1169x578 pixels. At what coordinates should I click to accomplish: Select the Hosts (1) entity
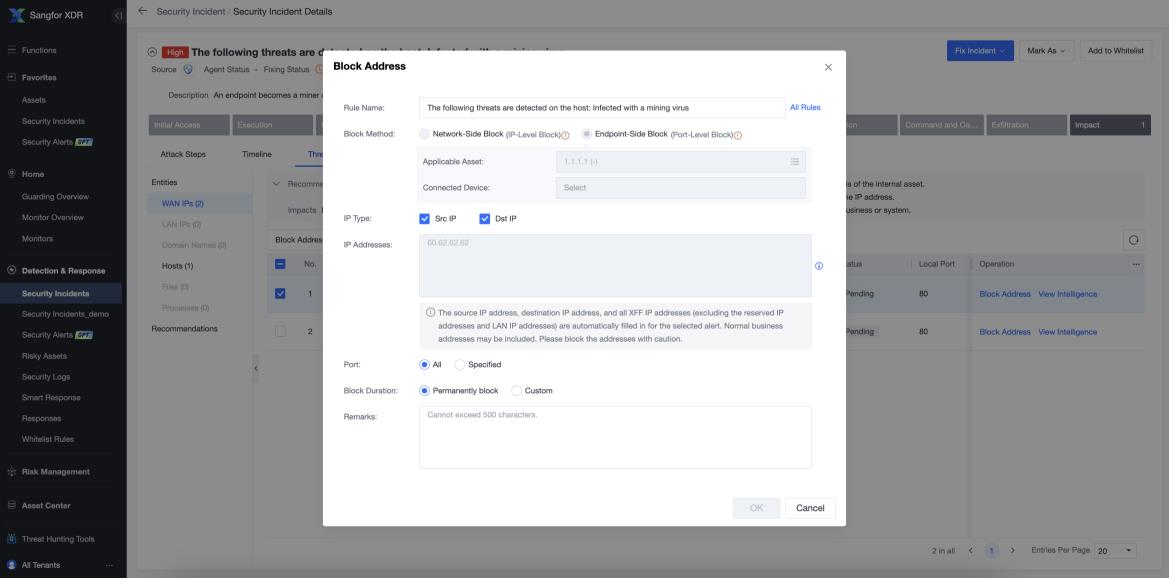click(x=177, y=266)
